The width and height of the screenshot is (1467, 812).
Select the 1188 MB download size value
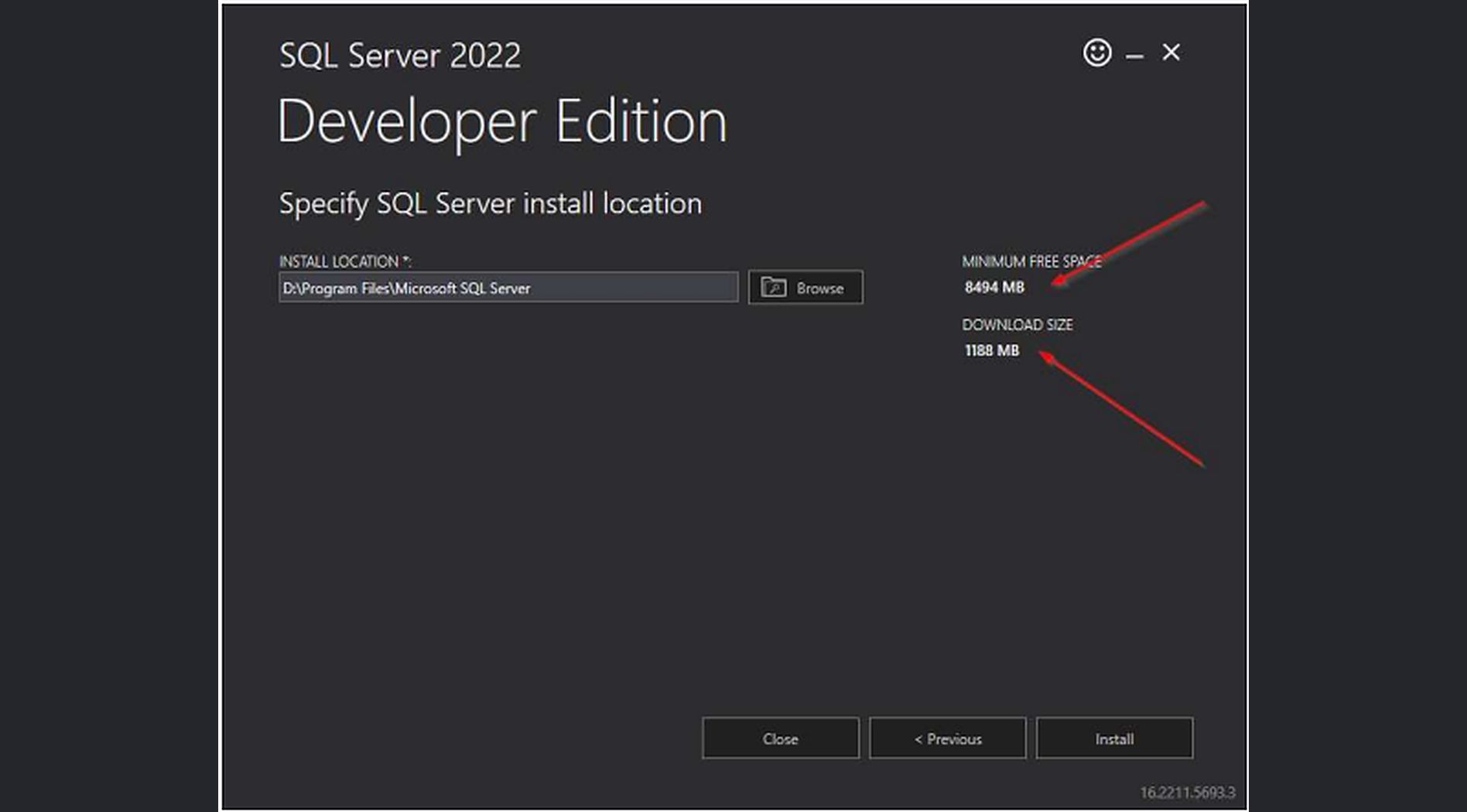click(x=992, y=351)
